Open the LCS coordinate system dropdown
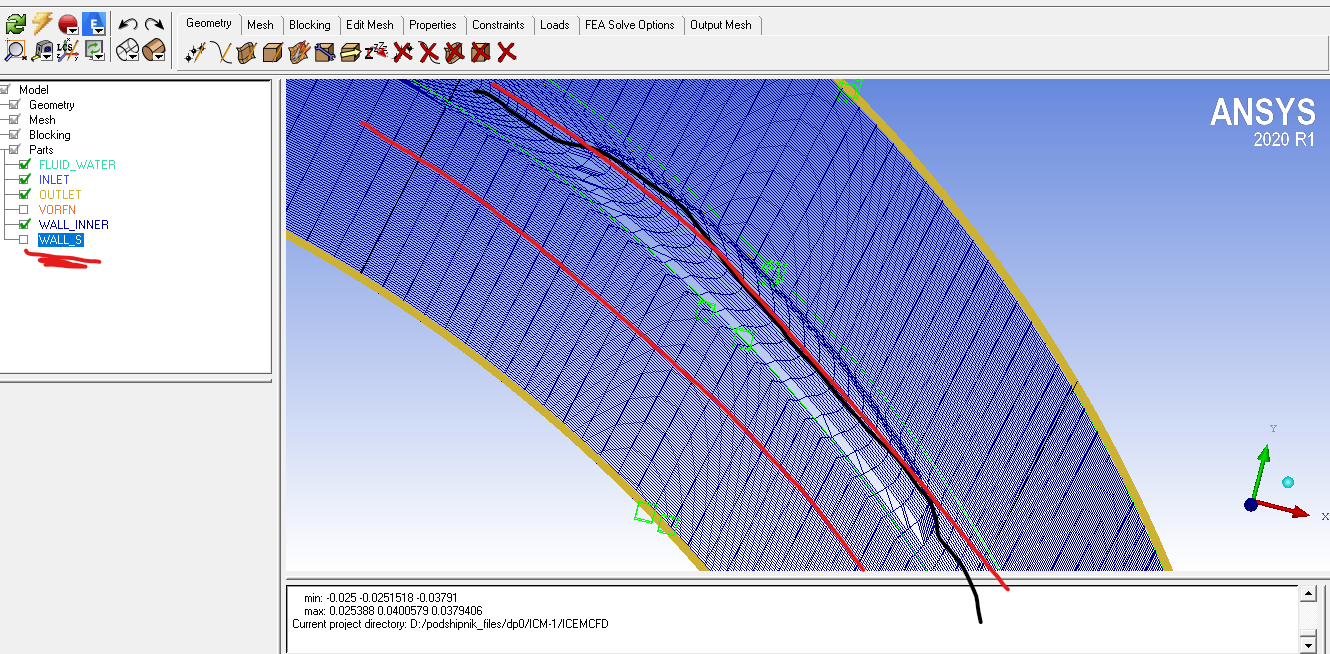The width and height of the screenshot is (1330, 654). coord(68,50)
